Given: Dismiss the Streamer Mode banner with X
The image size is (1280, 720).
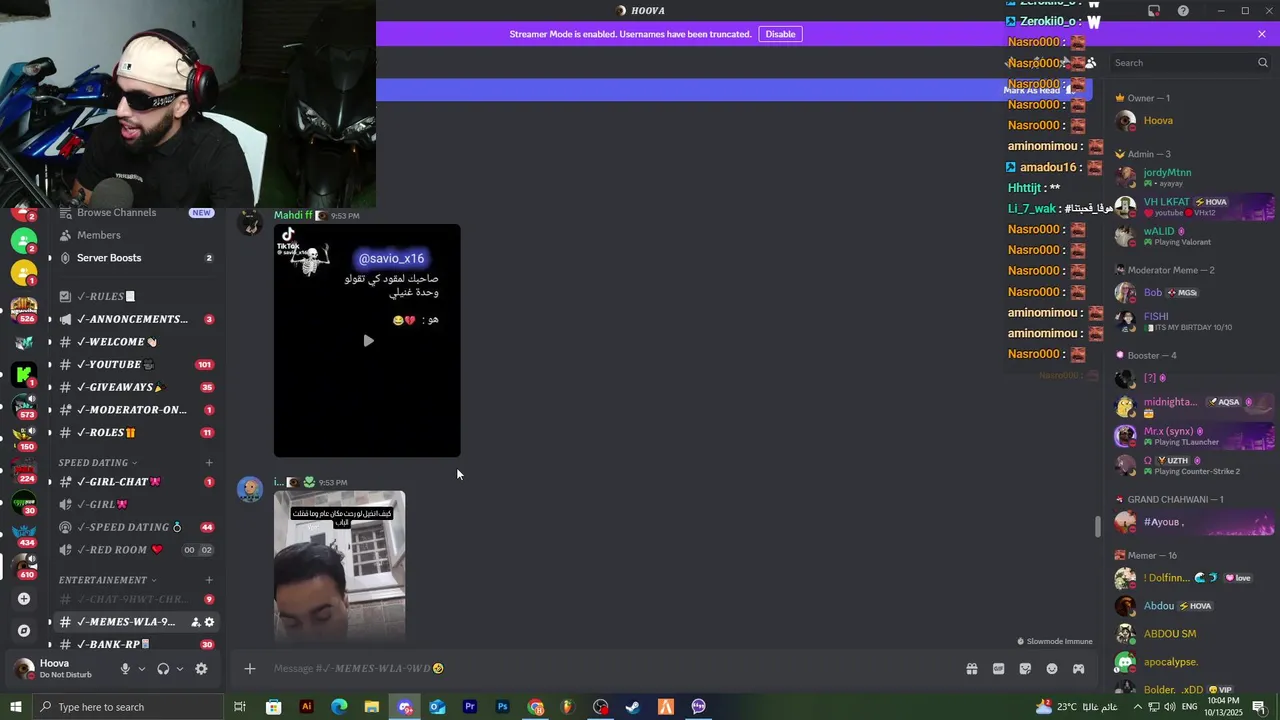Looking at the screenshot, I should pyautogui.click(x=1262, y=34).
